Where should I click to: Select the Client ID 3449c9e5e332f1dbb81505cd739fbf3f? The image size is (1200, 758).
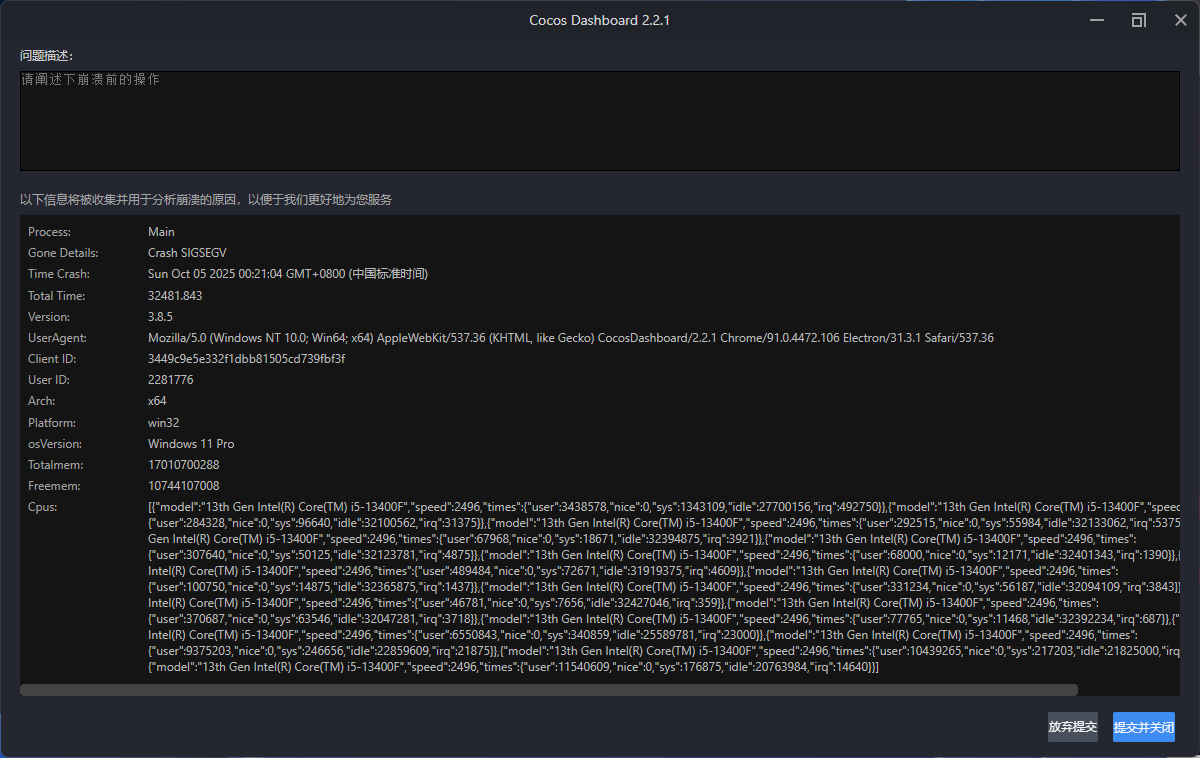tap(246, 358)
